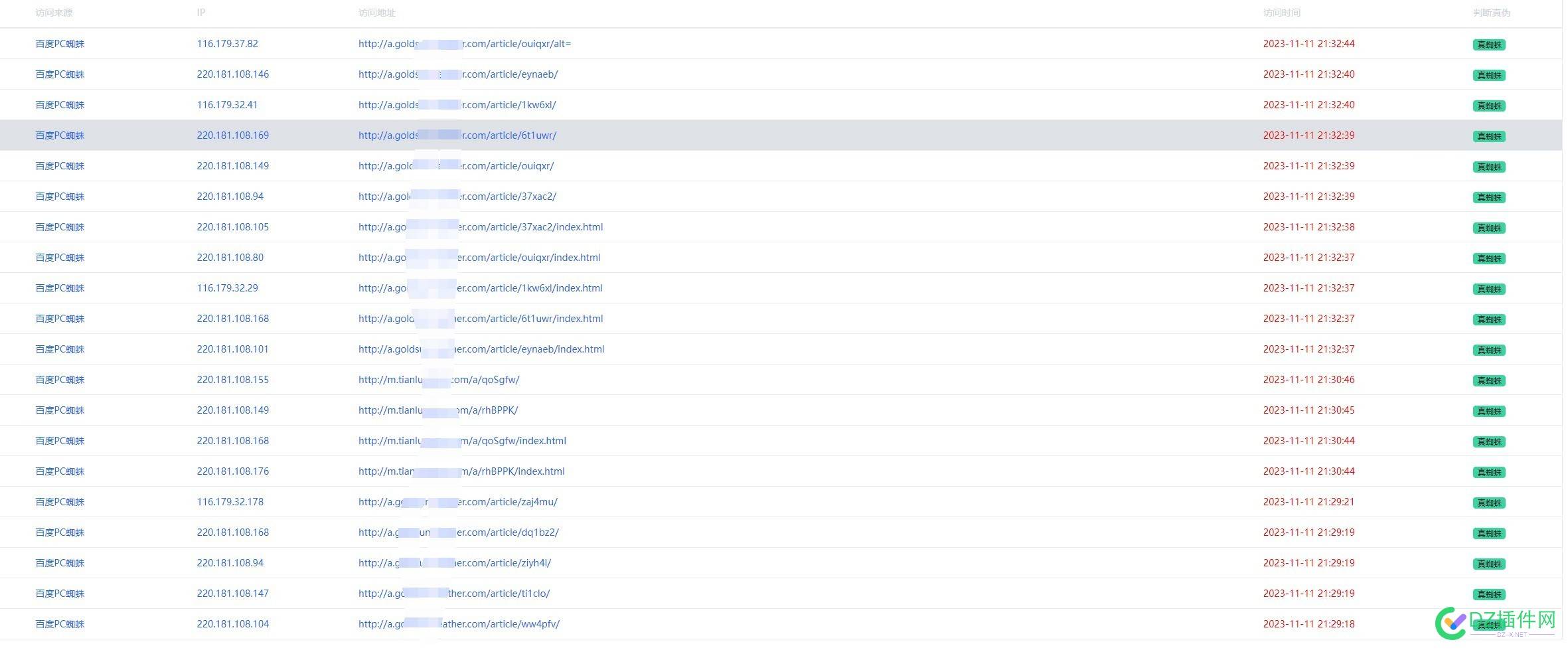1568x650 pixels.
Task: Open the article/6t1uwr/ URL in highlighted row
Action: (x=457, y=135)
